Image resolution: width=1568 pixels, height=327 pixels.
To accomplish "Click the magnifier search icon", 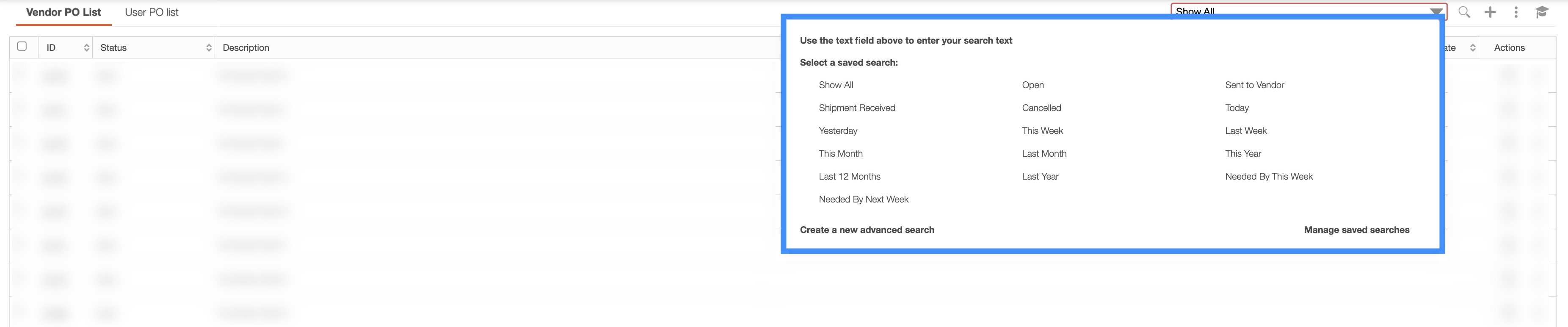I will pos(1464,12).
